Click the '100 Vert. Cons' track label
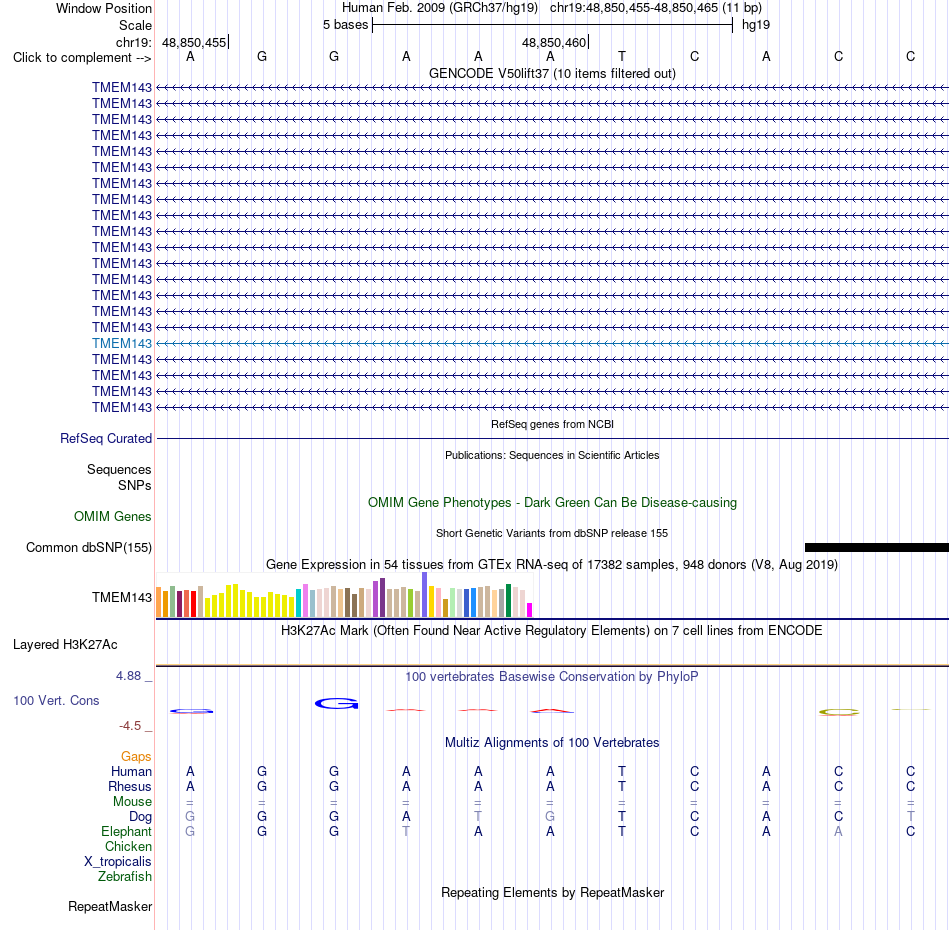 [x=56, y=700]
